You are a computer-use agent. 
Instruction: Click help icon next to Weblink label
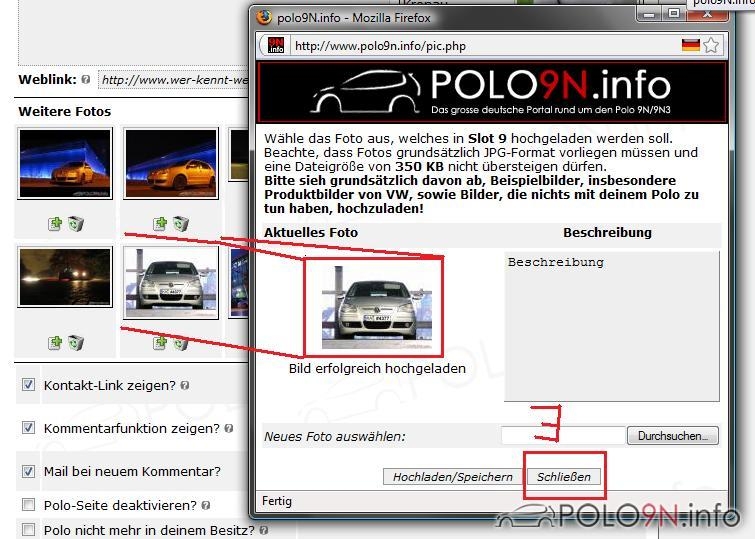pos(86,79)
